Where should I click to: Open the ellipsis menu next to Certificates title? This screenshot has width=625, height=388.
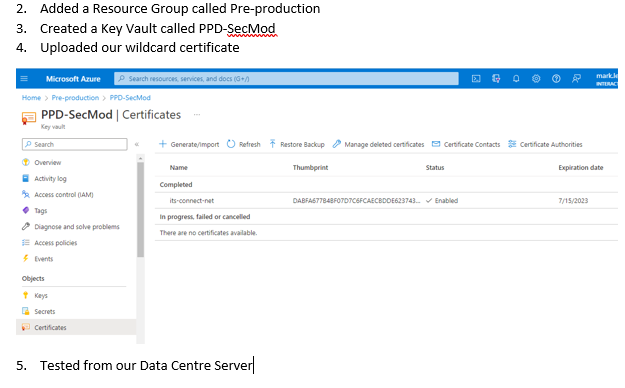[197, 115]
